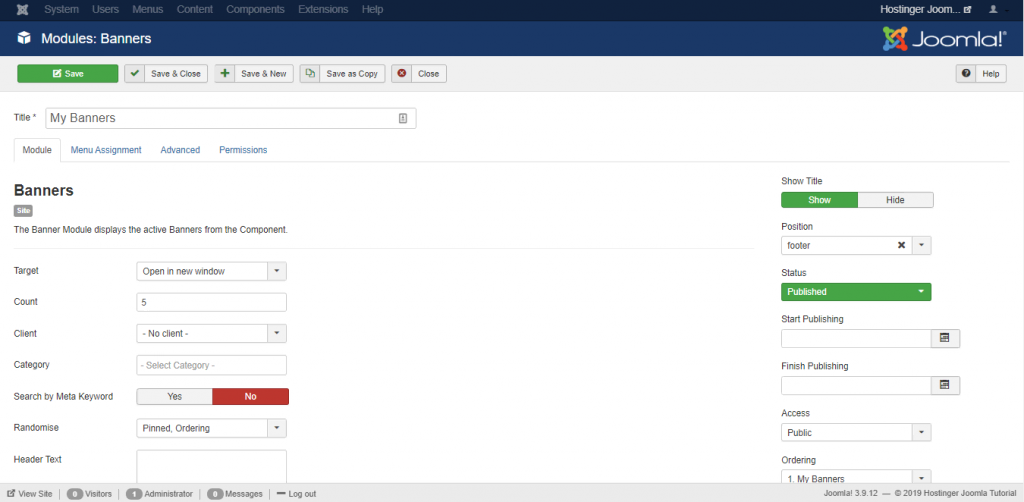Viewport: 1024px width, 502px height.
Task: Click in the Title input field
Action: pyautogui.click(x=231, y=118)
